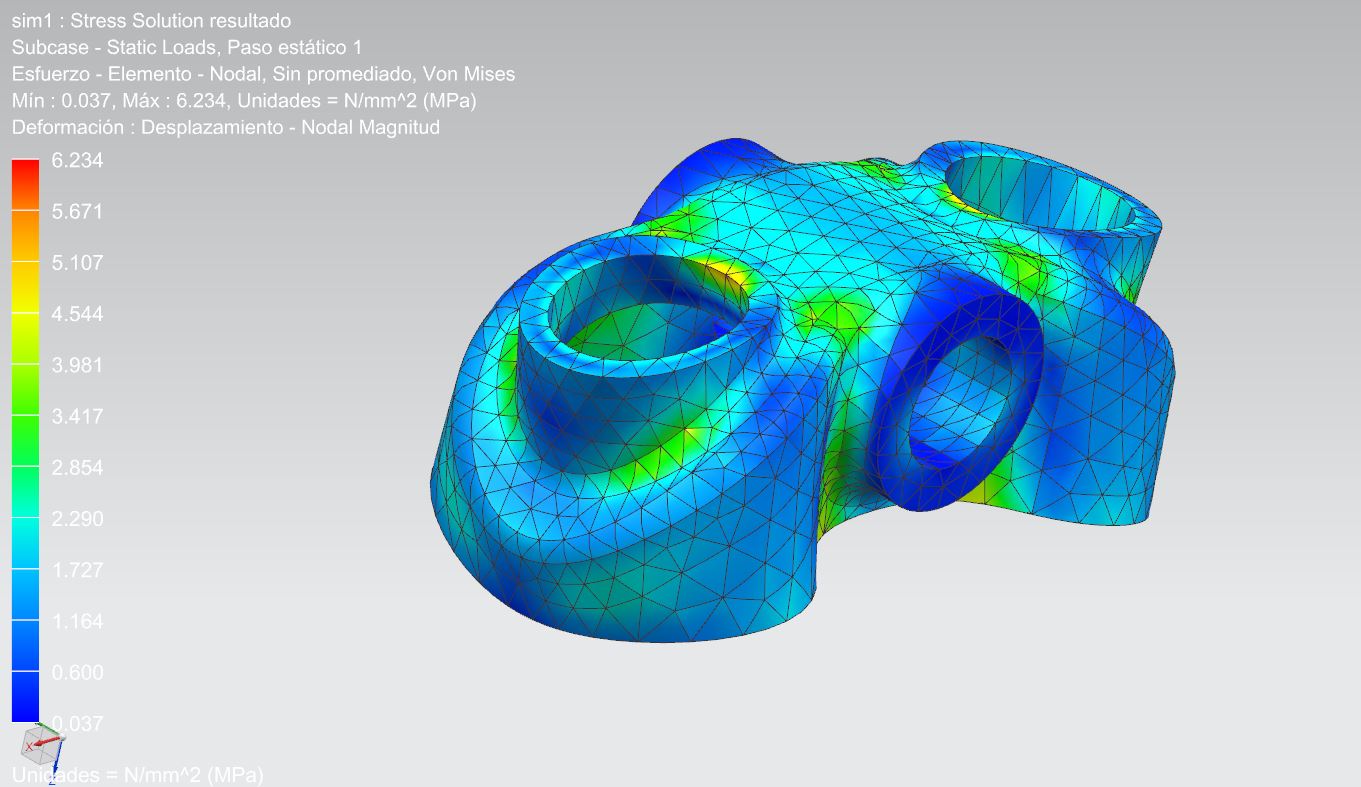
Task: Click the 1.727 legend value
Action: click(x=78, y=569)
